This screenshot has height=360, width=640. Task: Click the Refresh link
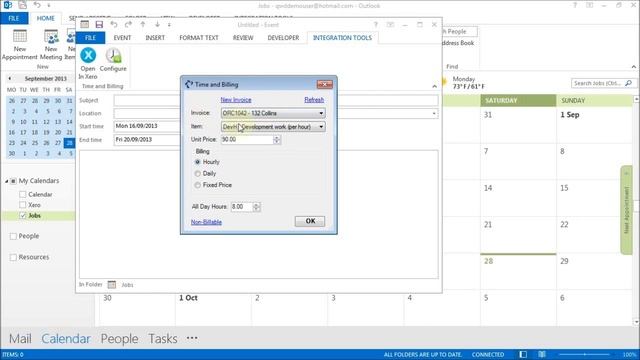314,100
